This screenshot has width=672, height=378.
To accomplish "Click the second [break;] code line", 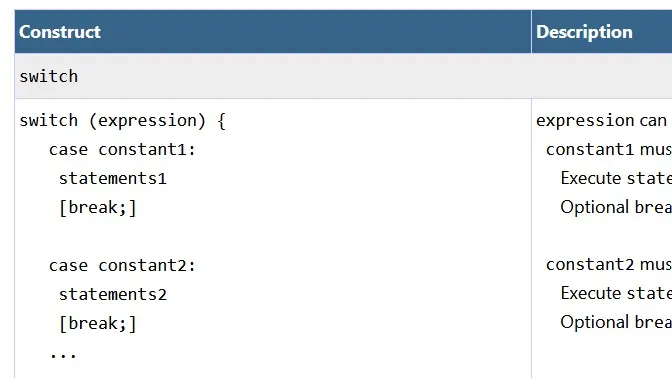I will (98, 324).
